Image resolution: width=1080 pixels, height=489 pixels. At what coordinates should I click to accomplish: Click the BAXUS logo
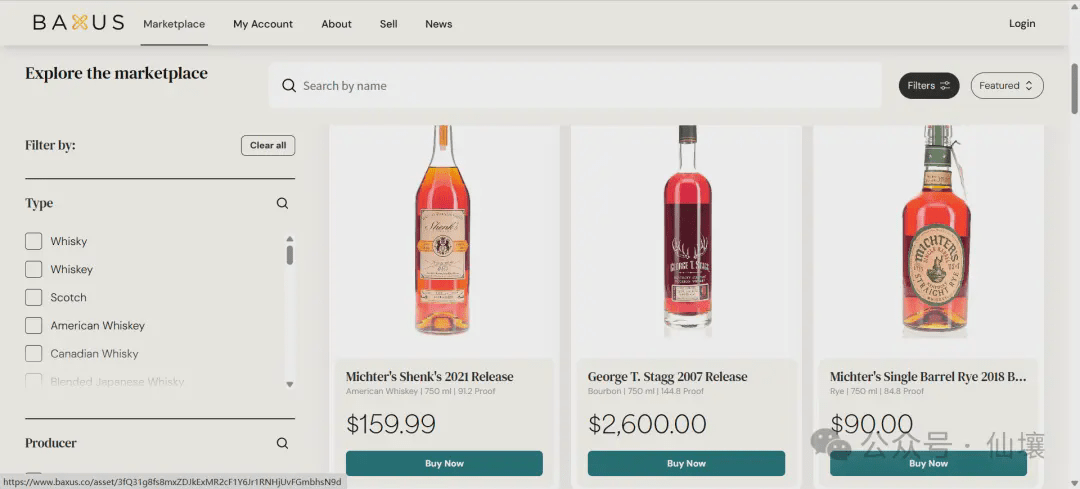click(78, 23)
